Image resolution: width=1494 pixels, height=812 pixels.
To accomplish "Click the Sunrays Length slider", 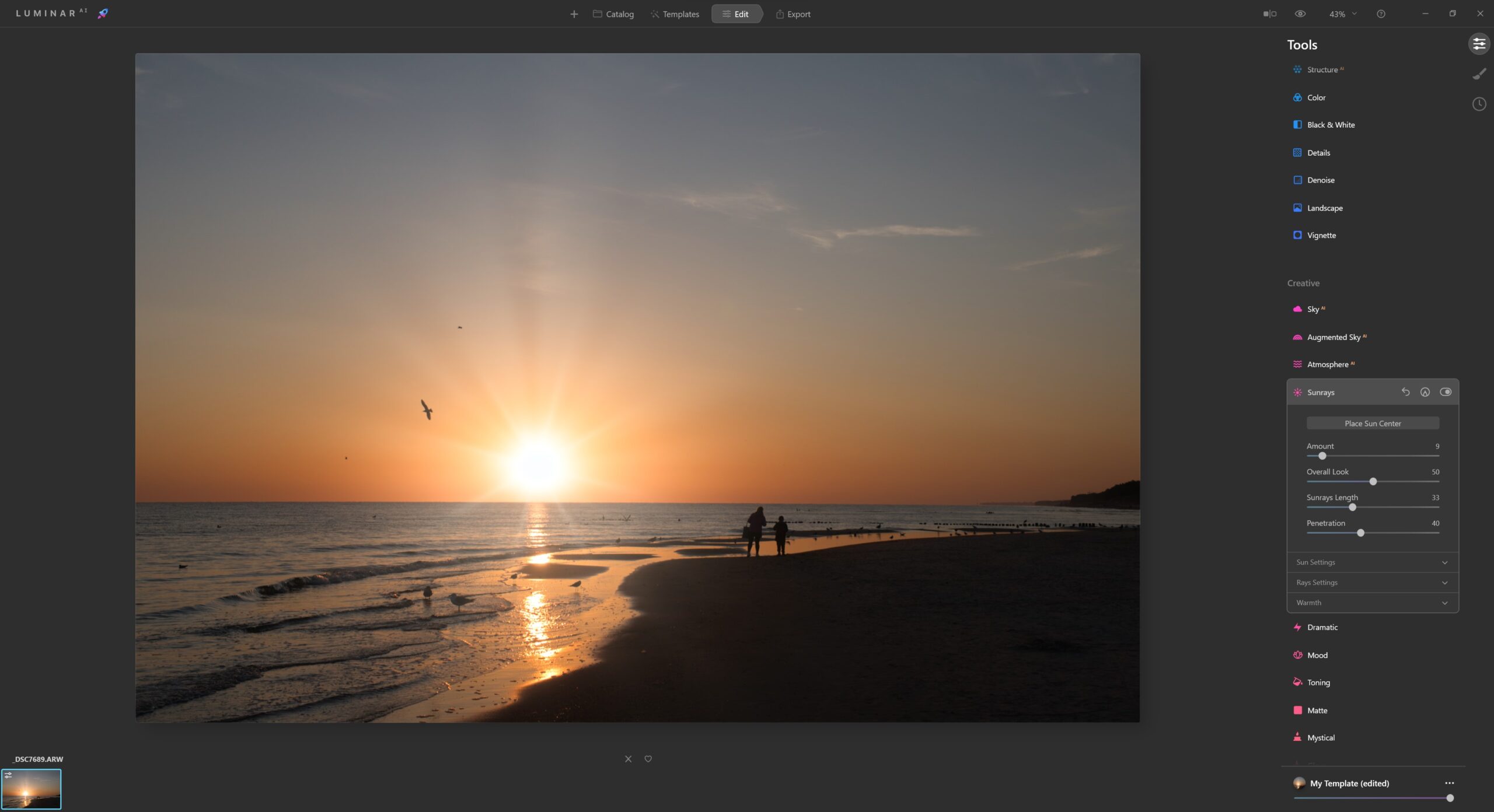I will (1373, 508).
